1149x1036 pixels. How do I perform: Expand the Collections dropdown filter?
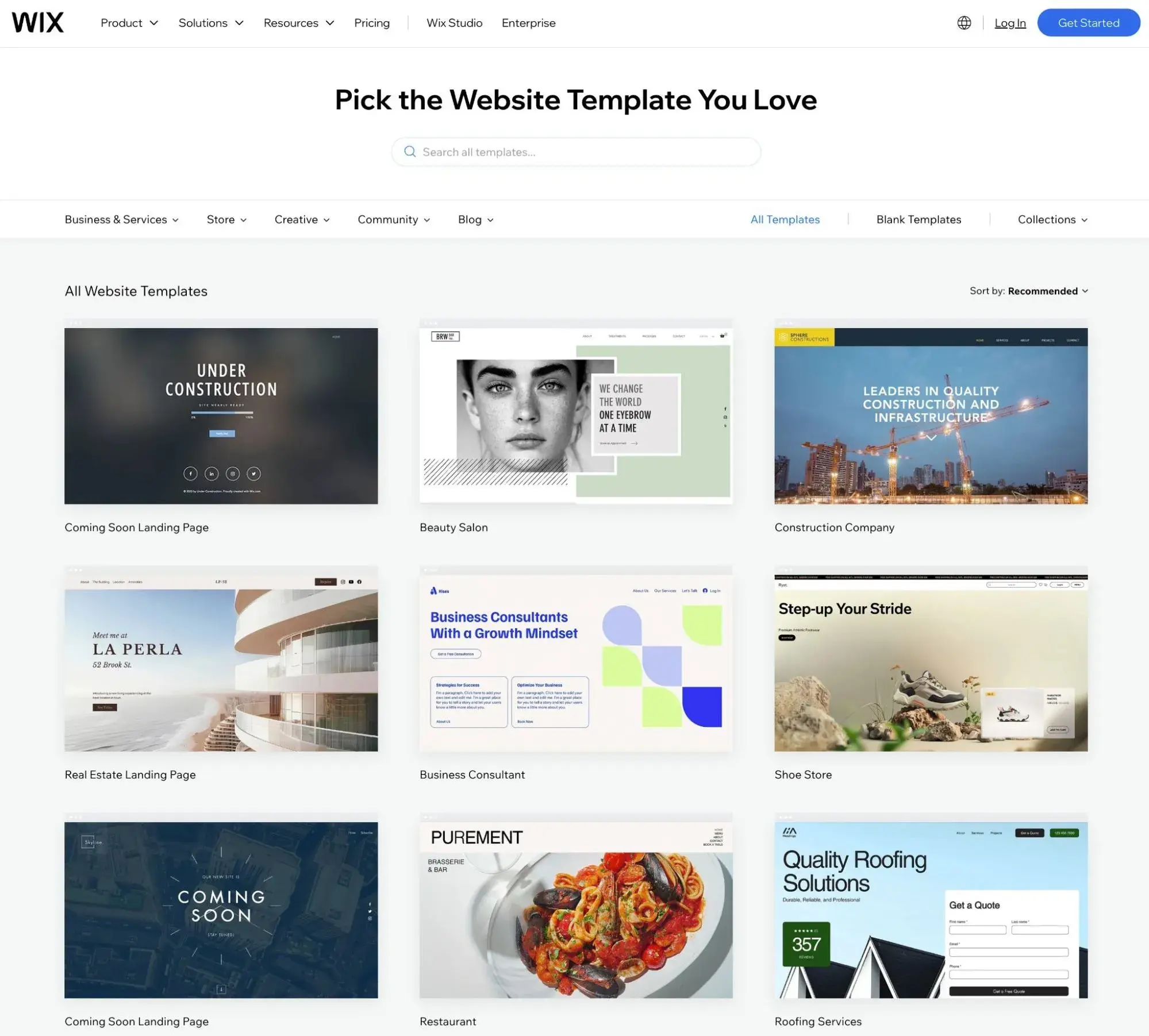click(1051, 219)
